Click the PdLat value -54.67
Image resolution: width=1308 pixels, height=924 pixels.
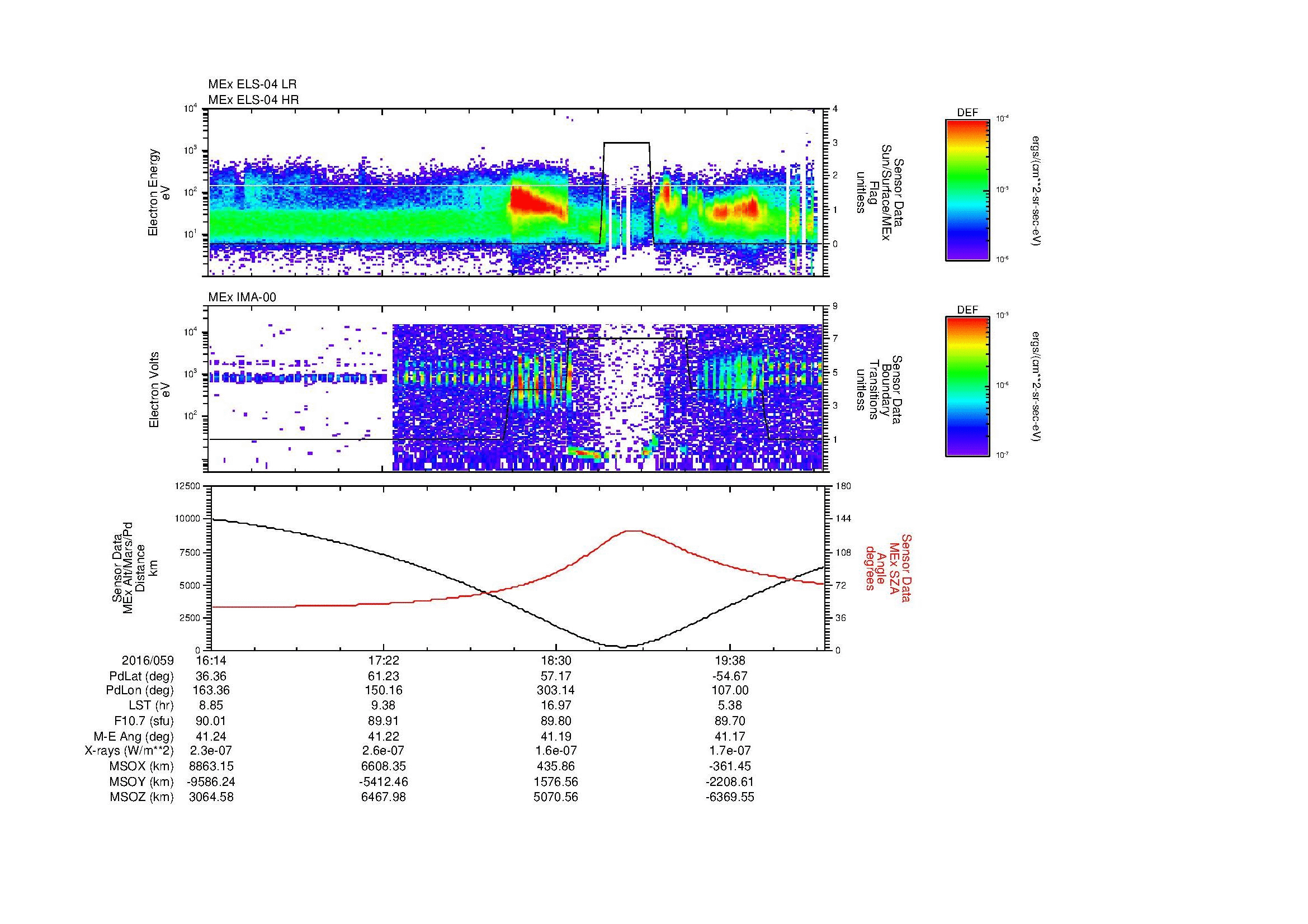coord(730,676)
